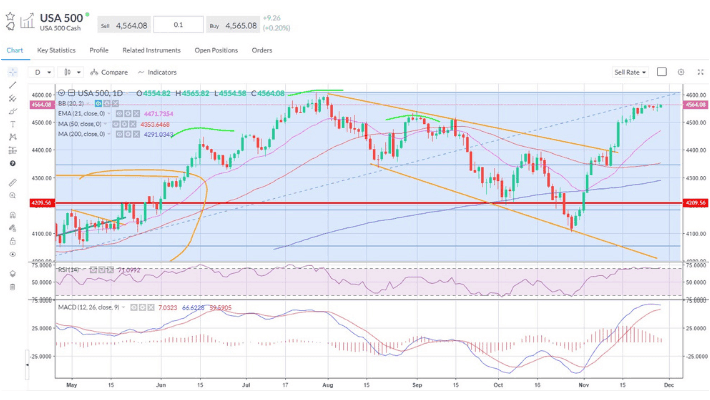Open the Related Instruments tab
The image size is (710, 400).
pyautogui.click(x=152, y=50)
